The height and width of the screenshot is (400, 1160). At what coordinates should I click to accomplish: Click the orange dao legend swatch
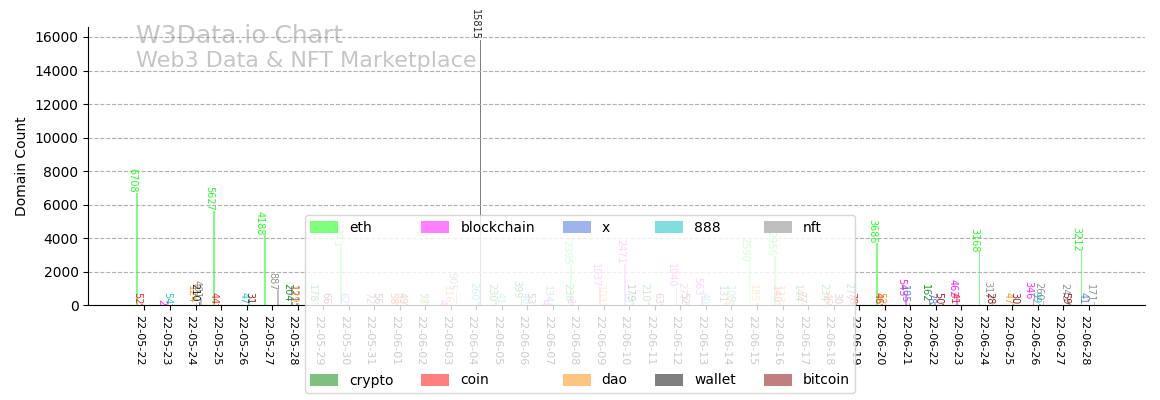pos(577,380)
